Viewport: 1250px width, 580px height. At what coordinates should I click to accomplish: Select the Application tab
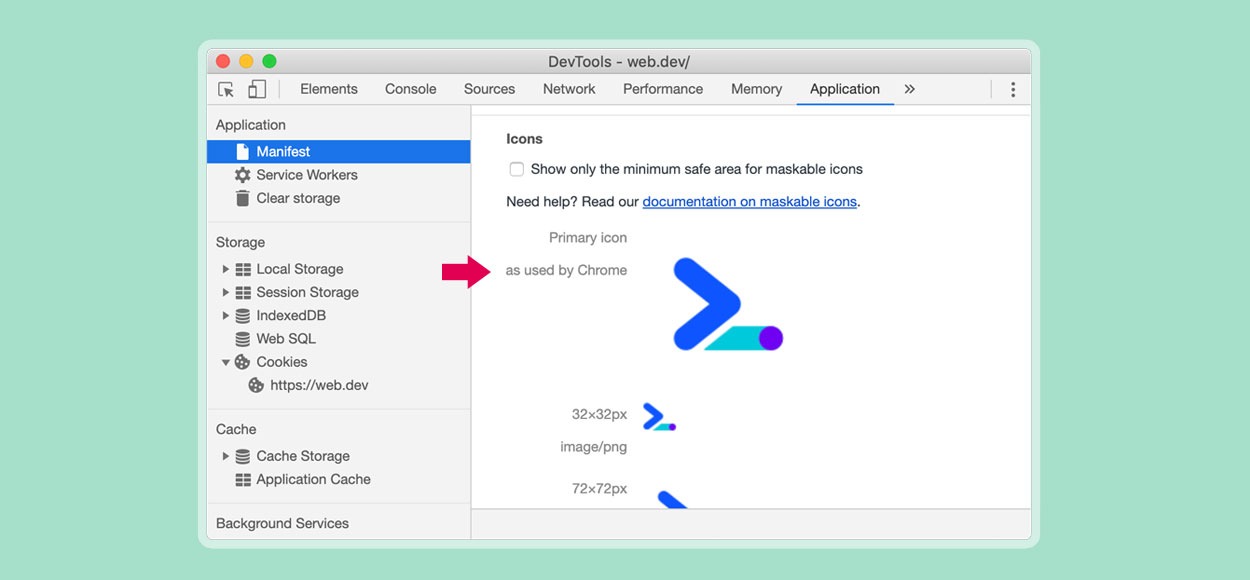click(845, 89)
